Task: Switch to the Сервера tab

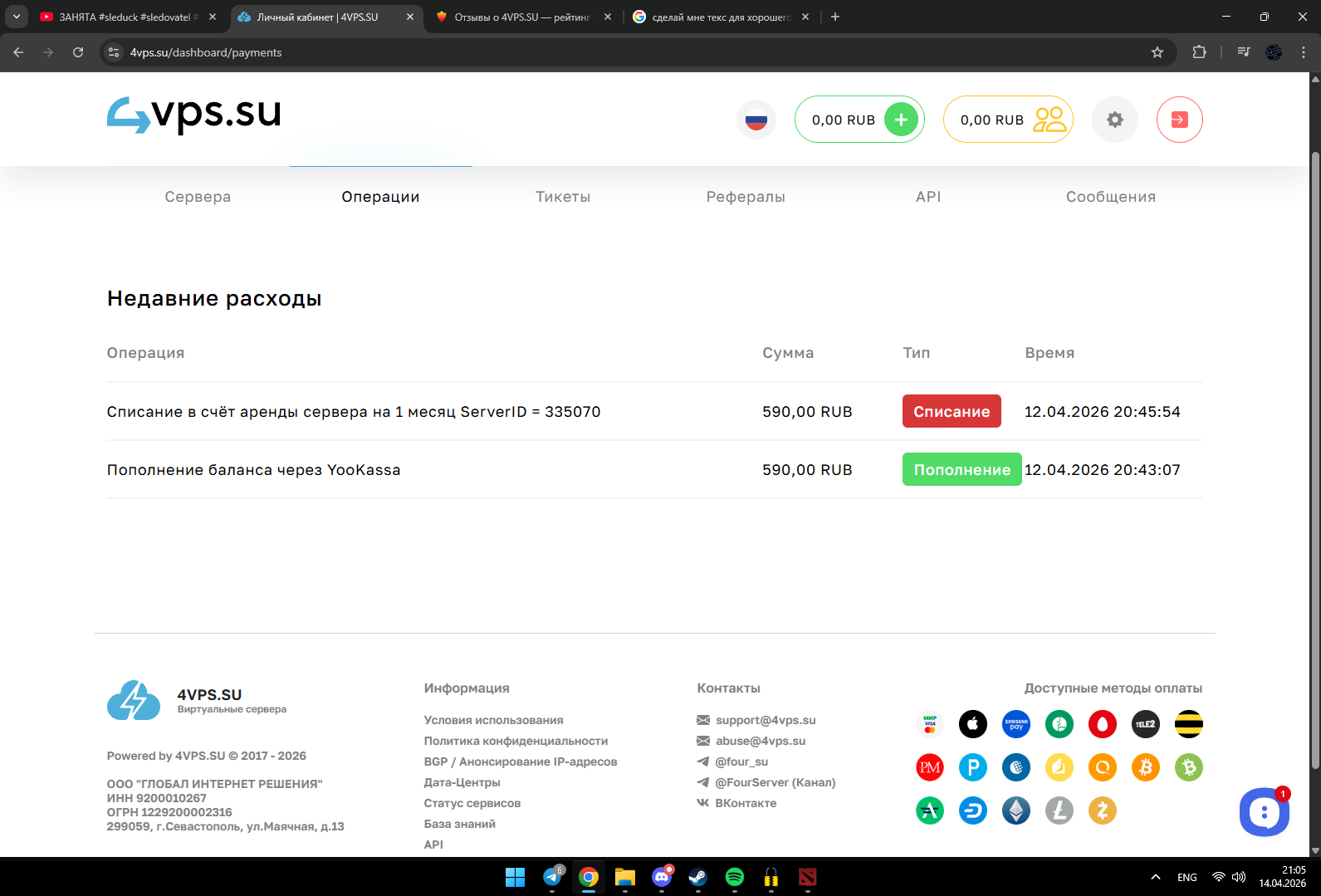Action: (x=198, y=197)
